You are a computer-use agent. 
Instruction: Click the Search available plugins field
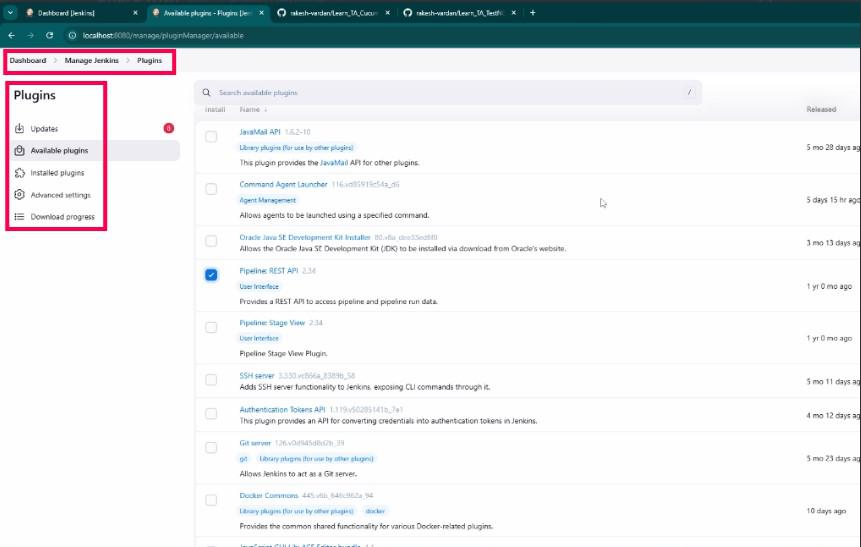448,93
